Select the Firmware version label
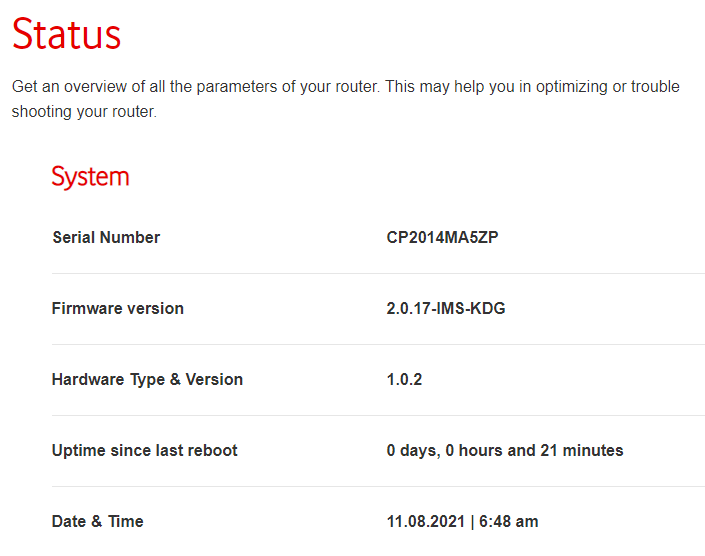Screen dimensions: 705x556 point(118,308)
